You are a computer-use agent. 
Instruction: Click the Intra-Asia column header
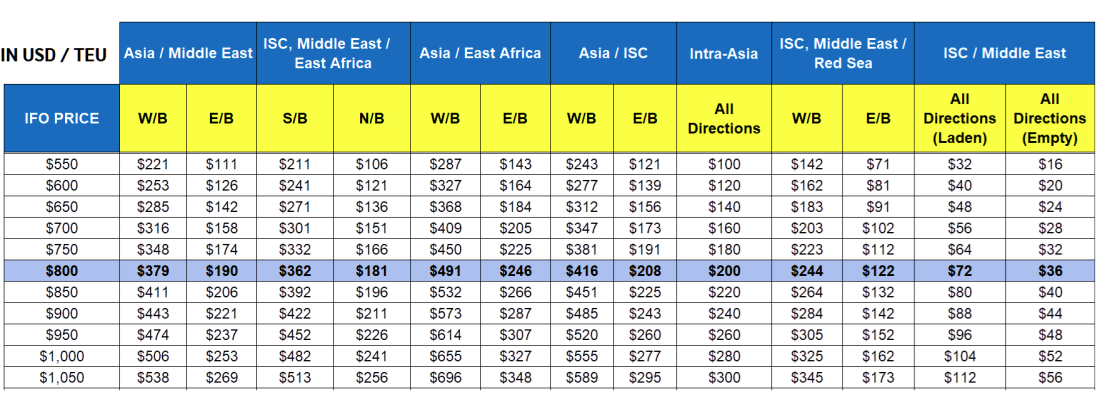(724, 54)
